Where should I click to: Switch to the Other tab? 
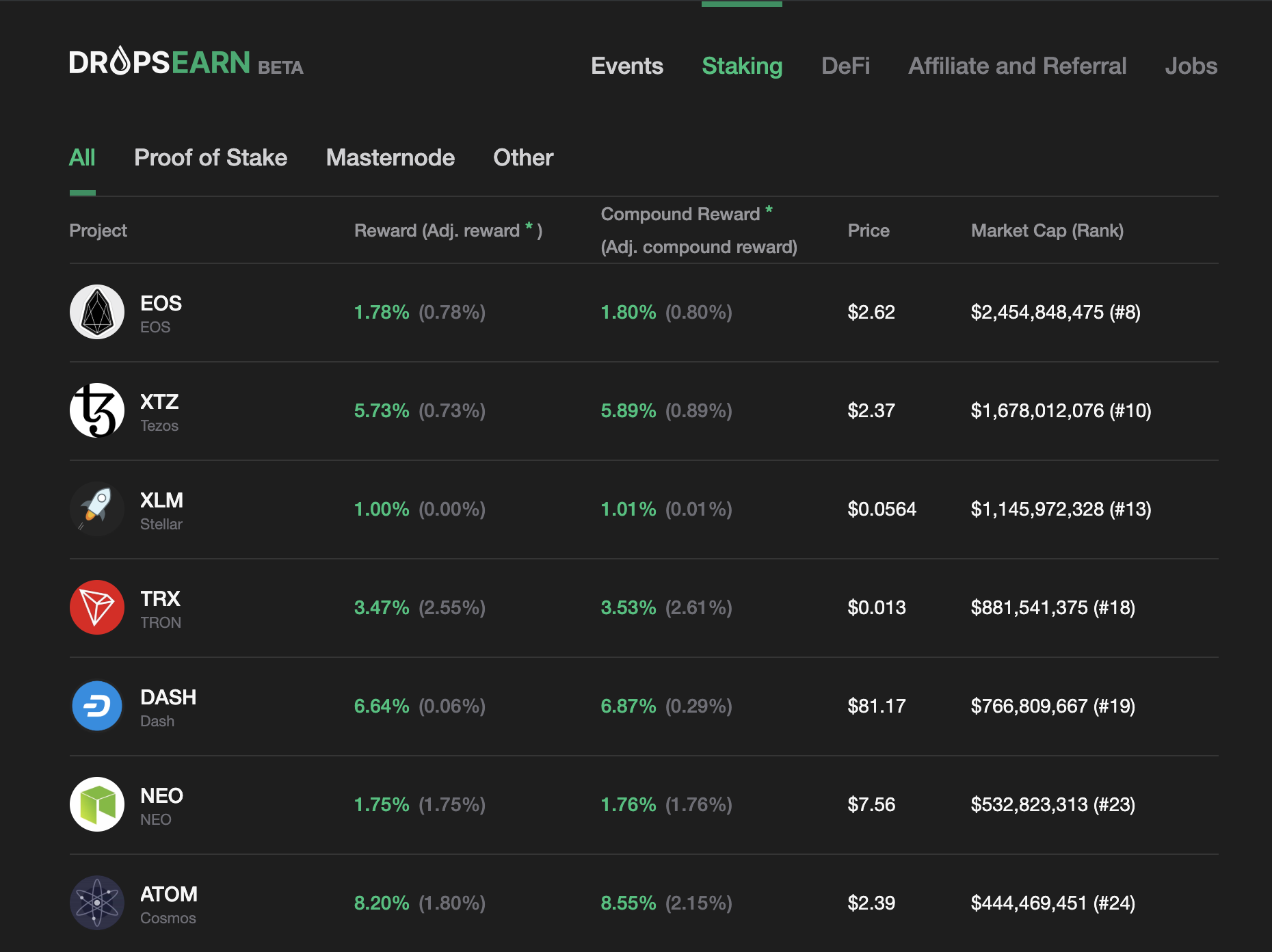(x=523, y=157)
